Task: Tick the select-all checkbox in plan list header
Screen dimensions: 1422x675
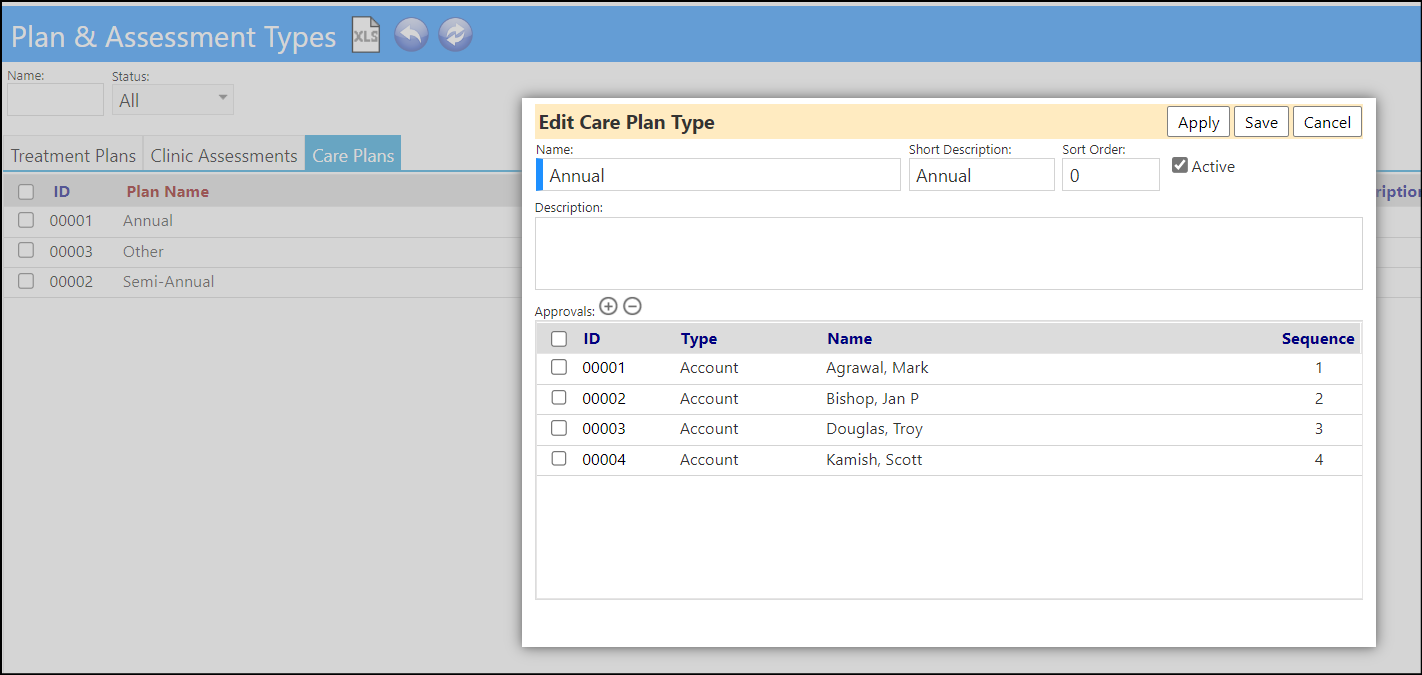Action: (26, 192)
